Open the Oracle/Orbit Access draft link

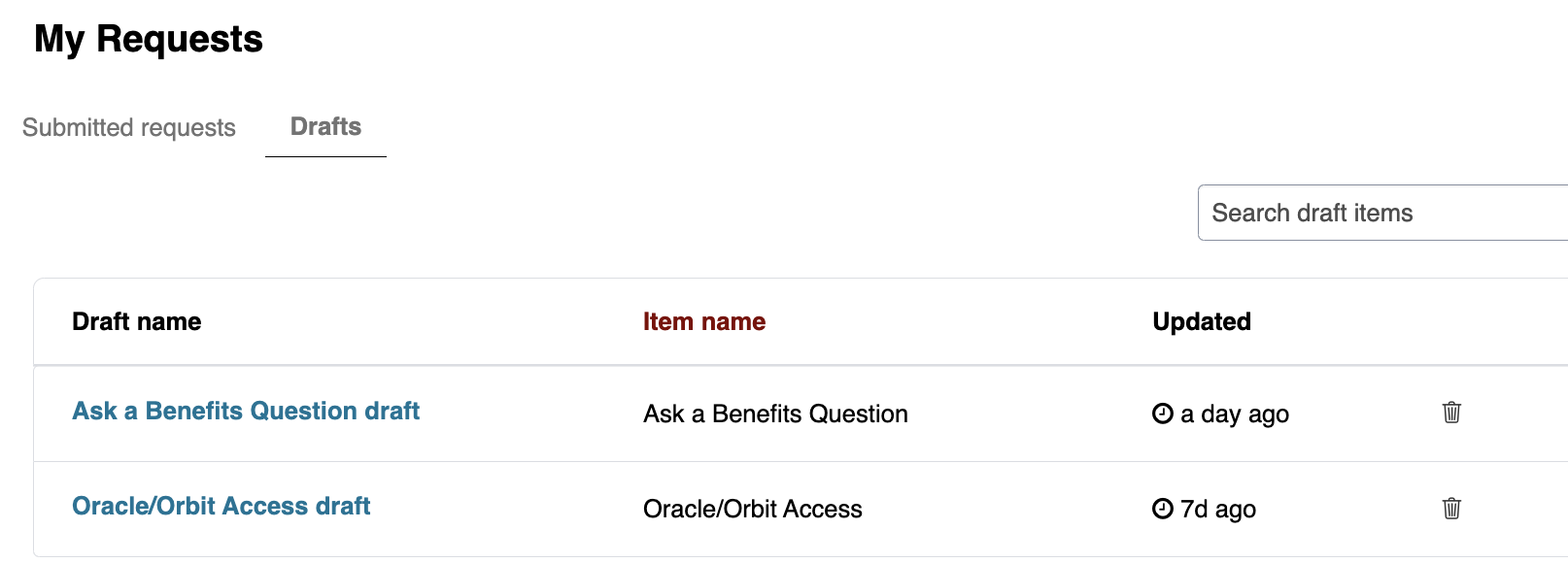[222, 506]
